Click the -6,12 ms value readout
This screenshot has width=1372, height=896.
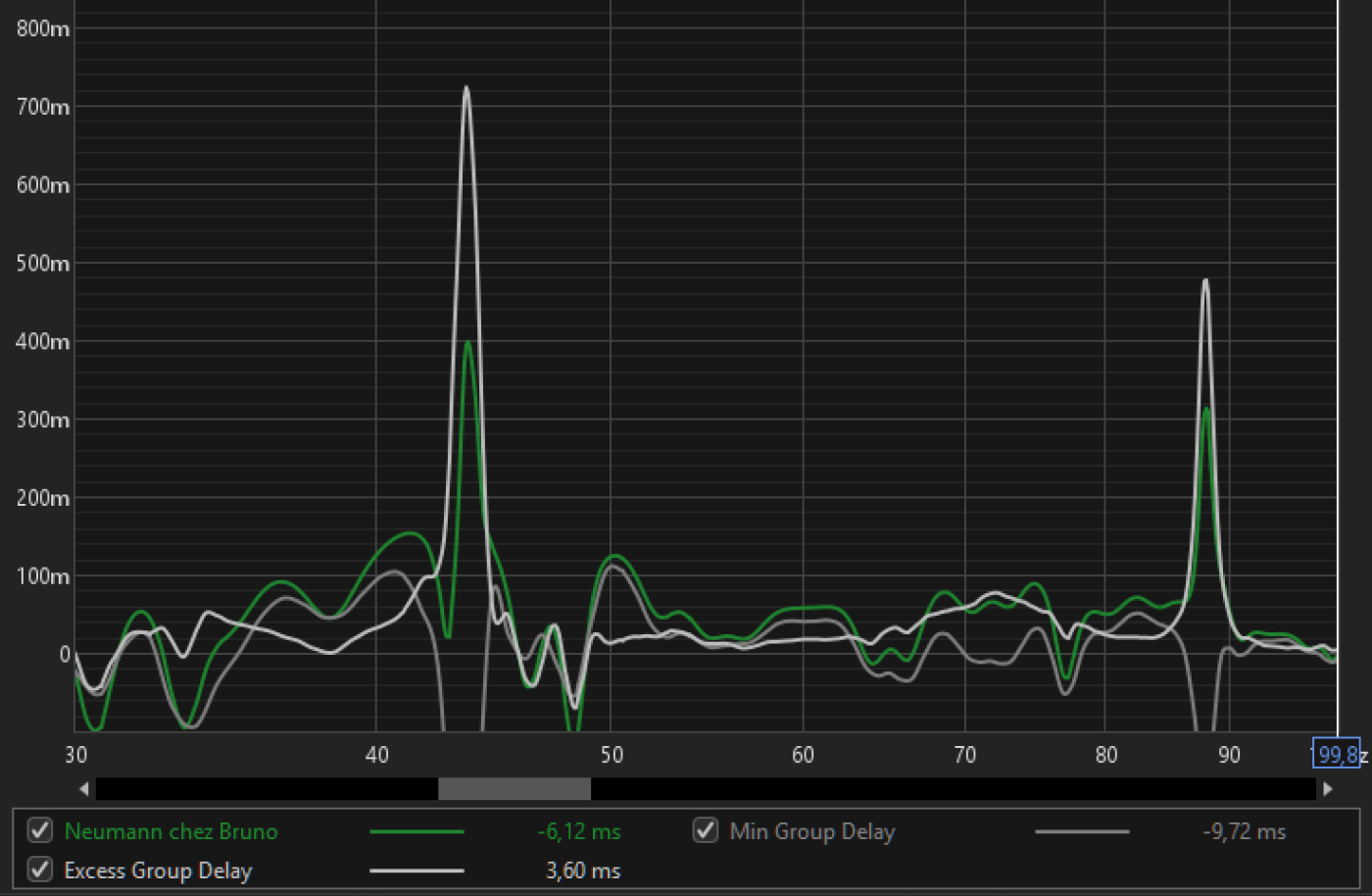[x=578, y=831]
